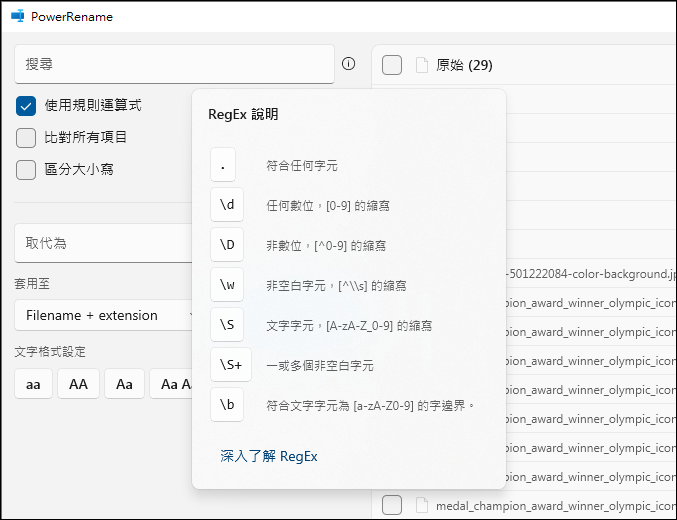Click the 任何數位，[0-9] 的縮寫 description

pos(328,206)
